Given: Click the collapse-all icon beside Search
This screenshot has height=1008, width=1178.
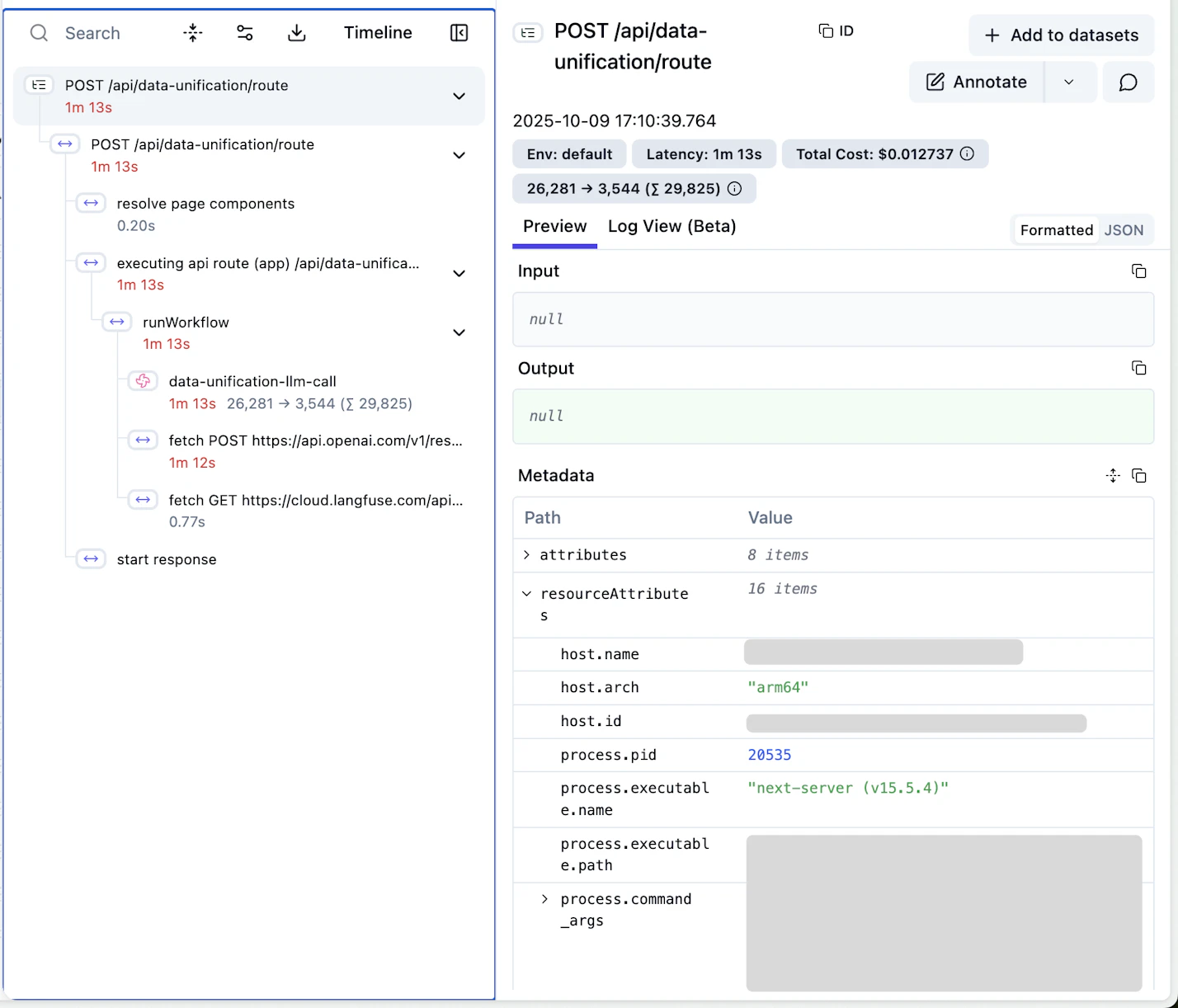Looking at the screenshot, I should coord(192,33).
